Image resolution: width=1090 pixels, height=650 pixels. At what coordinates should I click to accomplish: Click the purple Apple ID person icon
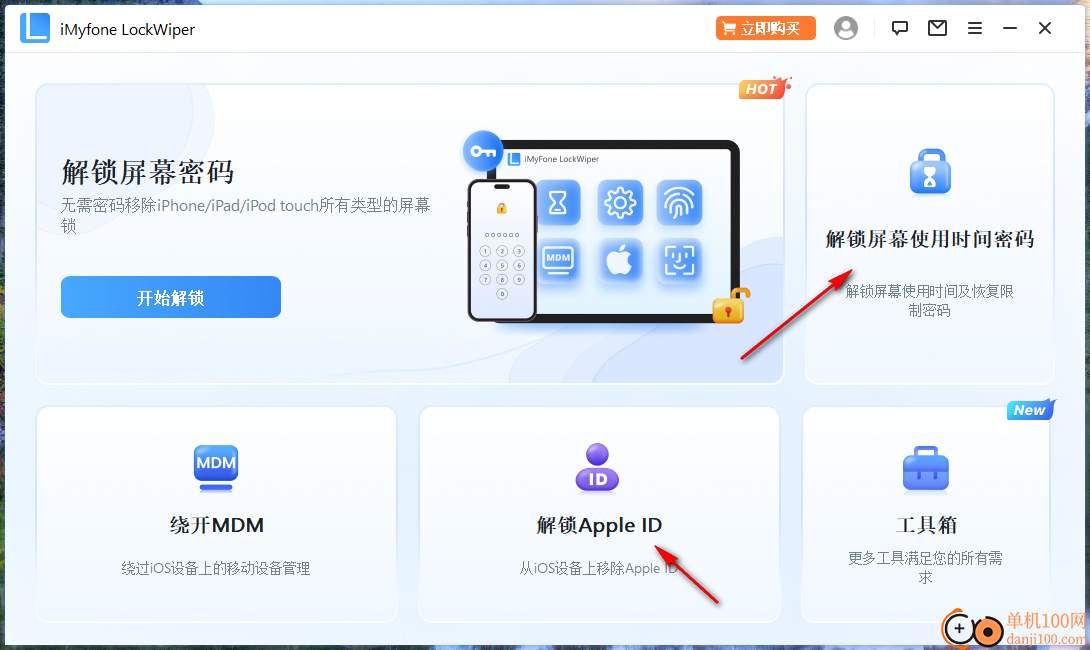(x=597, y=468)
